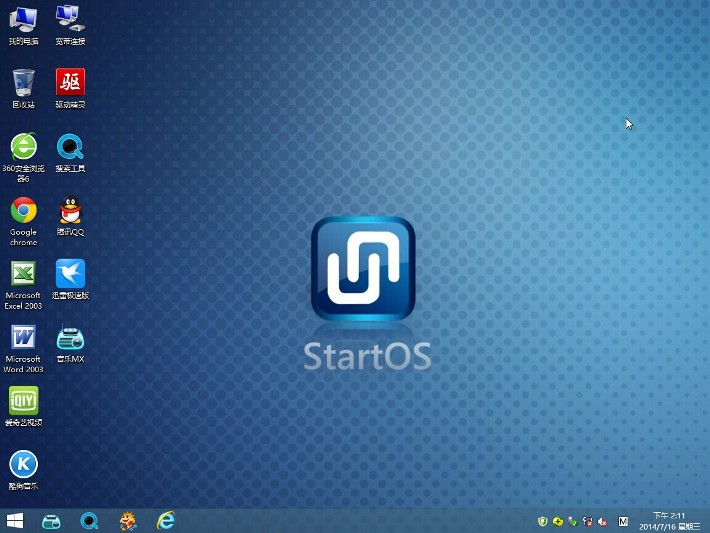
Task: Launch Google Chrome from desktop
Action: (23, 221)
